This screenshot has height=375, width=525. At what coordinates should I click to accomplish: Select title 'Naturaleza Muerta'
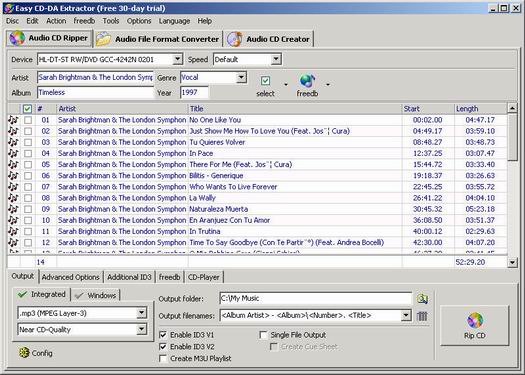click(219, 209)
